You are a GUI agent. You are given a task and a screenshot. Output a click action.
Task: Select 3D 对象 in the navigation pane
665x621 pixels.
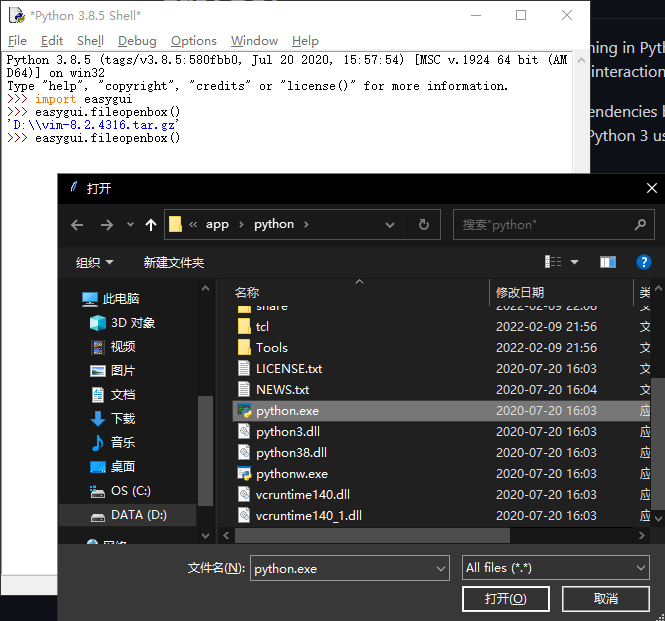(x=122, y=323)
